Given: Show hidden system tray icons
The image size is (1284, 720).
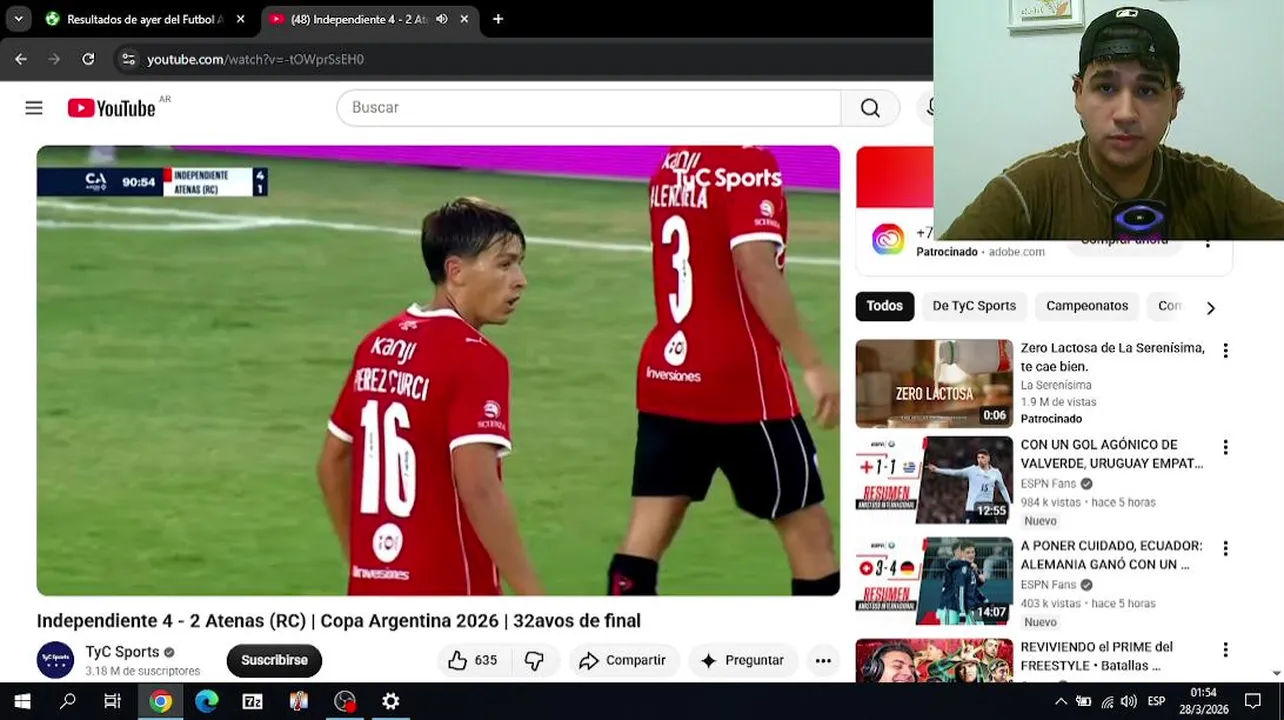Looking at the screenshot, I should (1061, 701).
